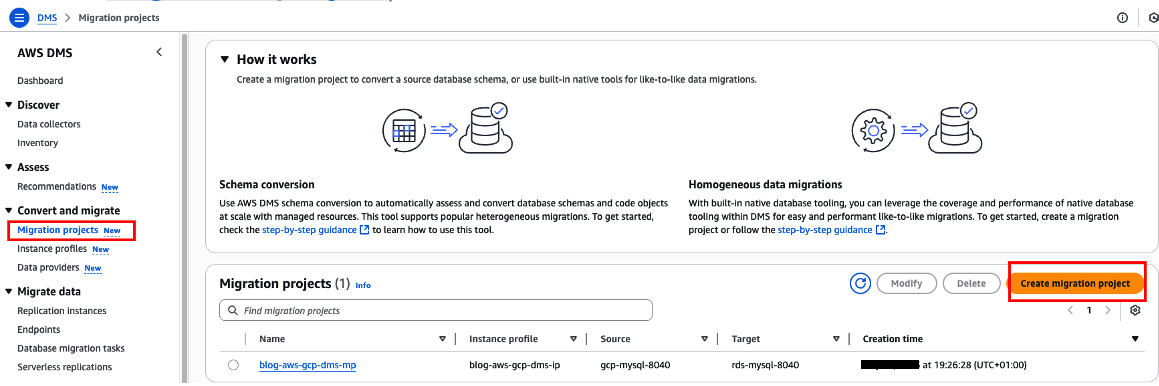Open Homogeneous migrations step-by-step guidance link
Screen dimensions: 1159x386
pos(832,230)
